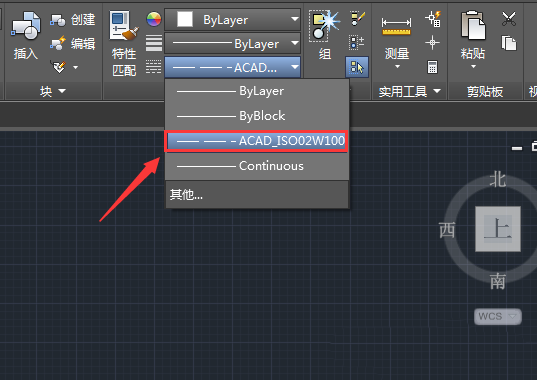Click the Group icon
Viewport: 537px width, 380px height.
pos(324,26)
